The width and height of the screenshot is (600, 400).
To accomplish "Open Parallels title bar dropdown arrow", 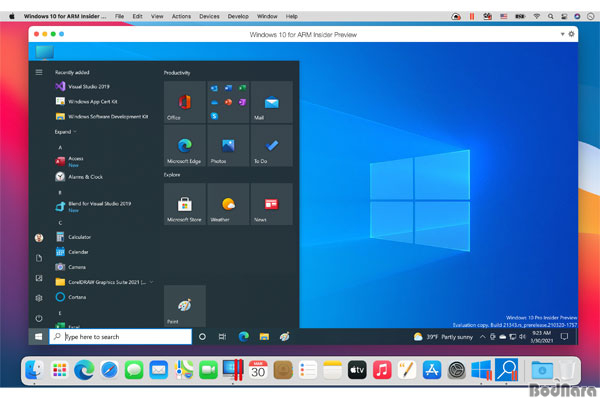I will pyautogui.click(x=562, y=34).
